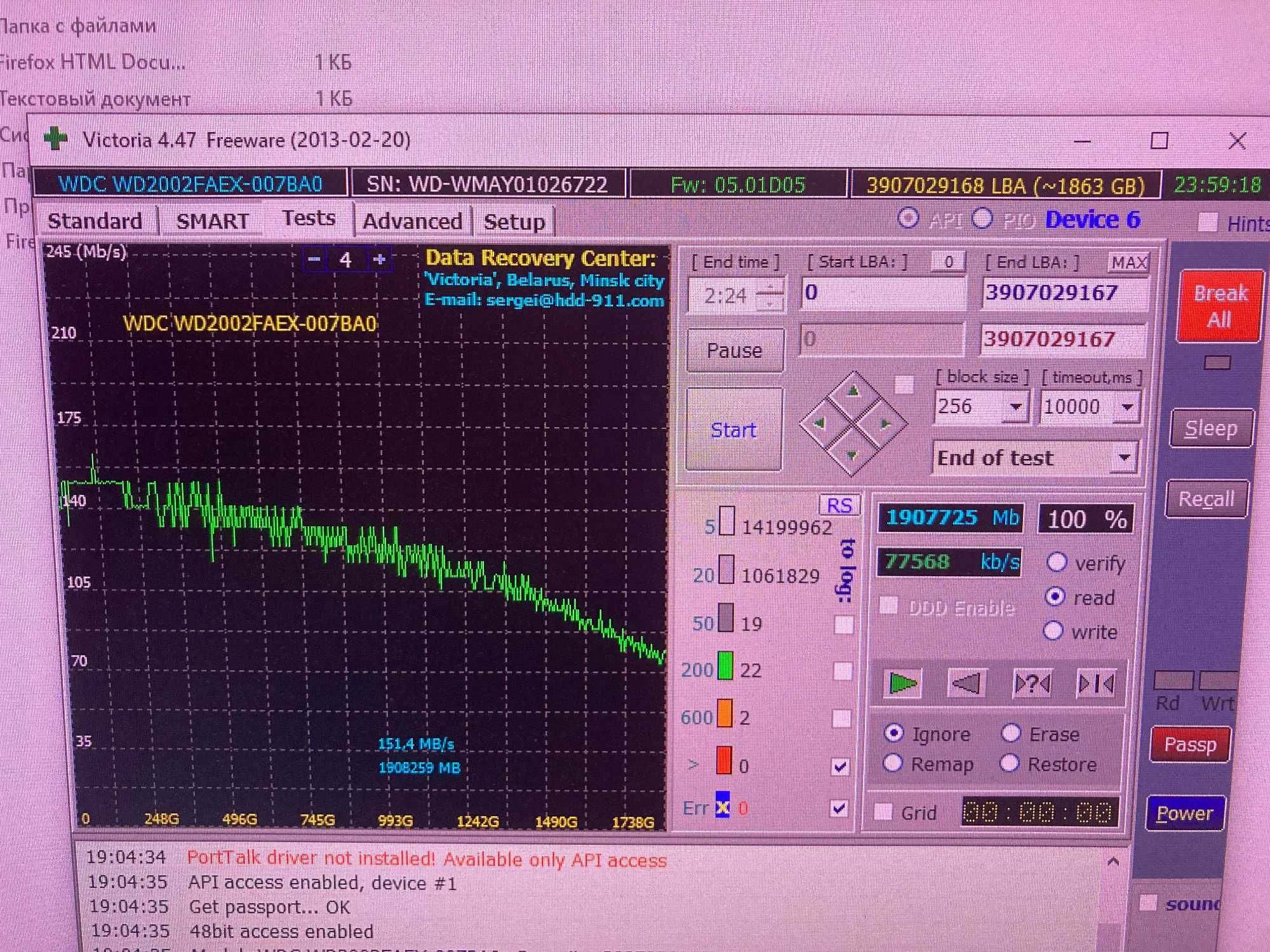Image resolution: width=1270 pixels, height=952 pixels.
Task: Switch to the Setup tab
Action: (514, 221)
